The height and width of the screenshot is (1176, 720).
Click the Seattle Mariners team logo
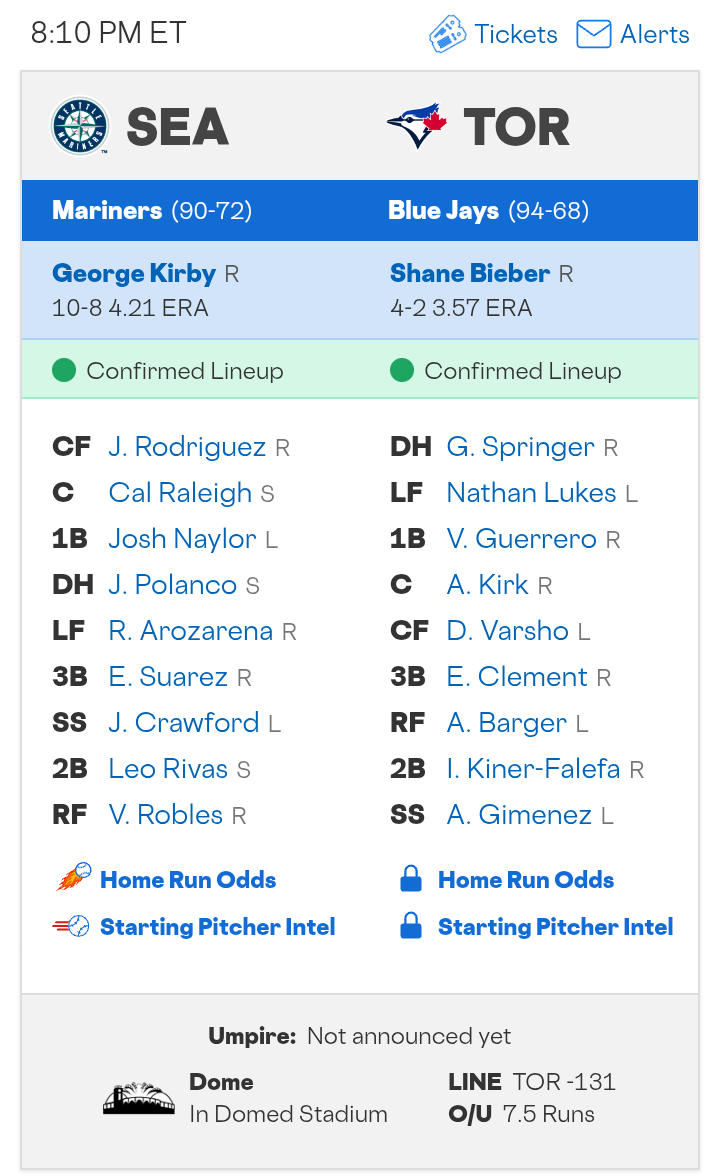(79, 126)
